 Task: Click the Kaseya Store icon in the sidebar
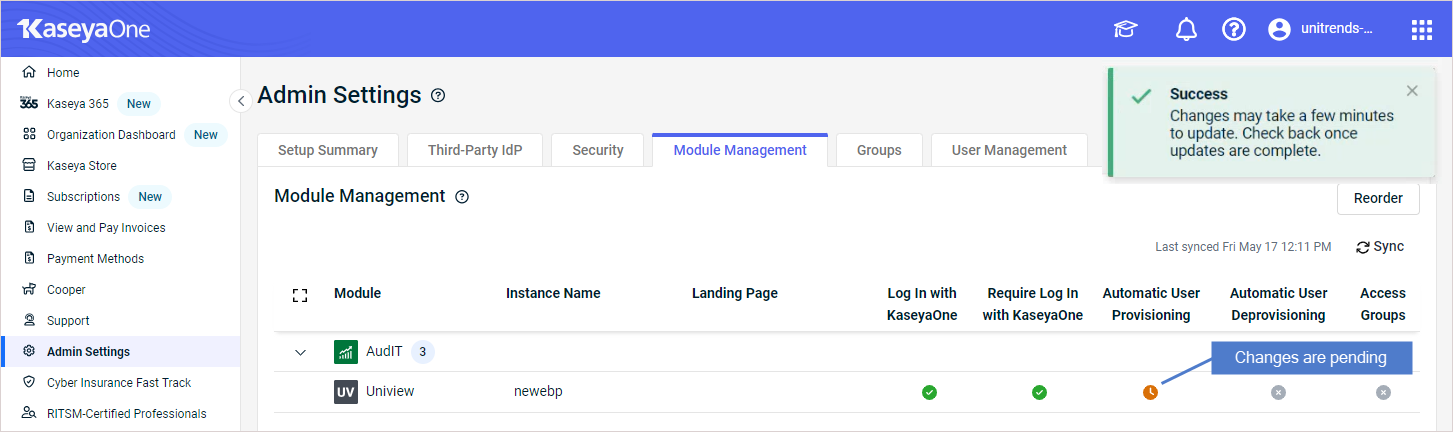click(x=29, y=166)
